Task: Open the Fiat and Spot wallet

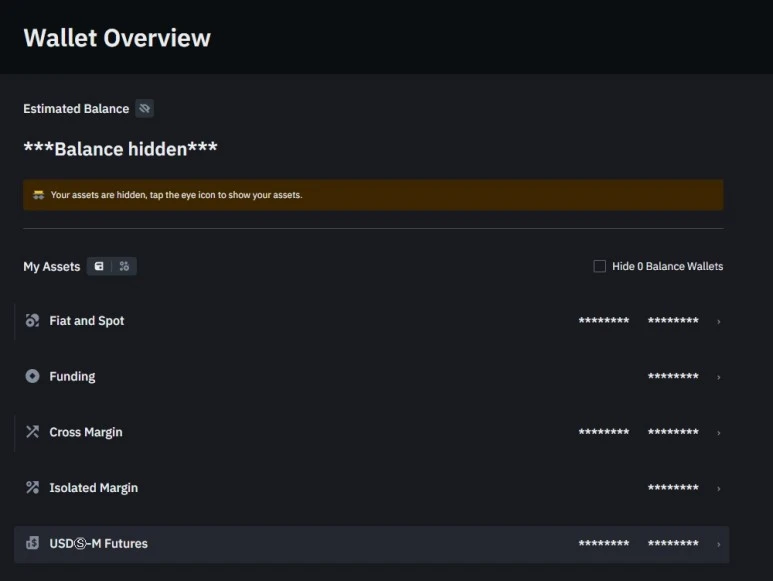Action: (372, 321)
